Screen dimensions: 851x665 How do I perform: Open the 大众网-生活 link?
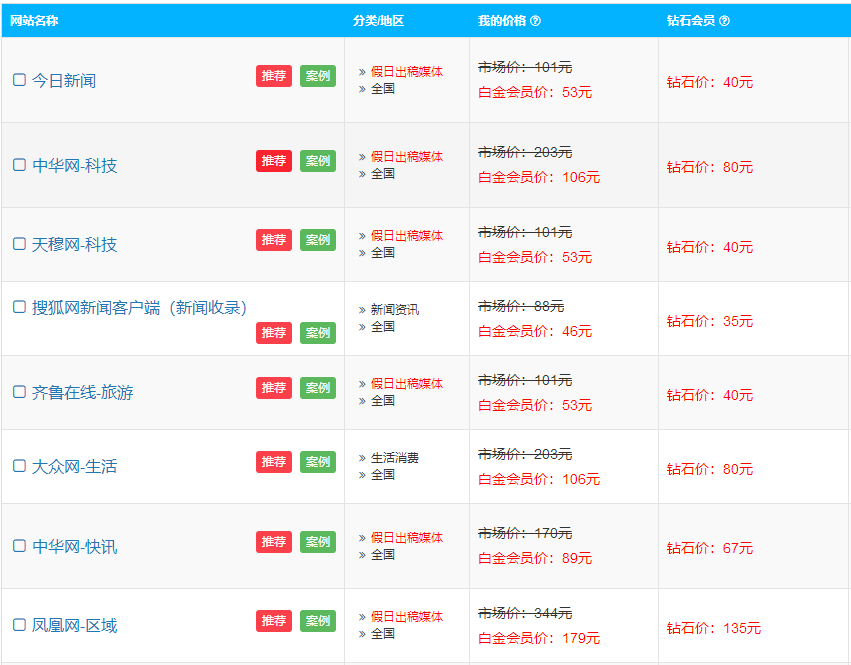pos(74,466)
